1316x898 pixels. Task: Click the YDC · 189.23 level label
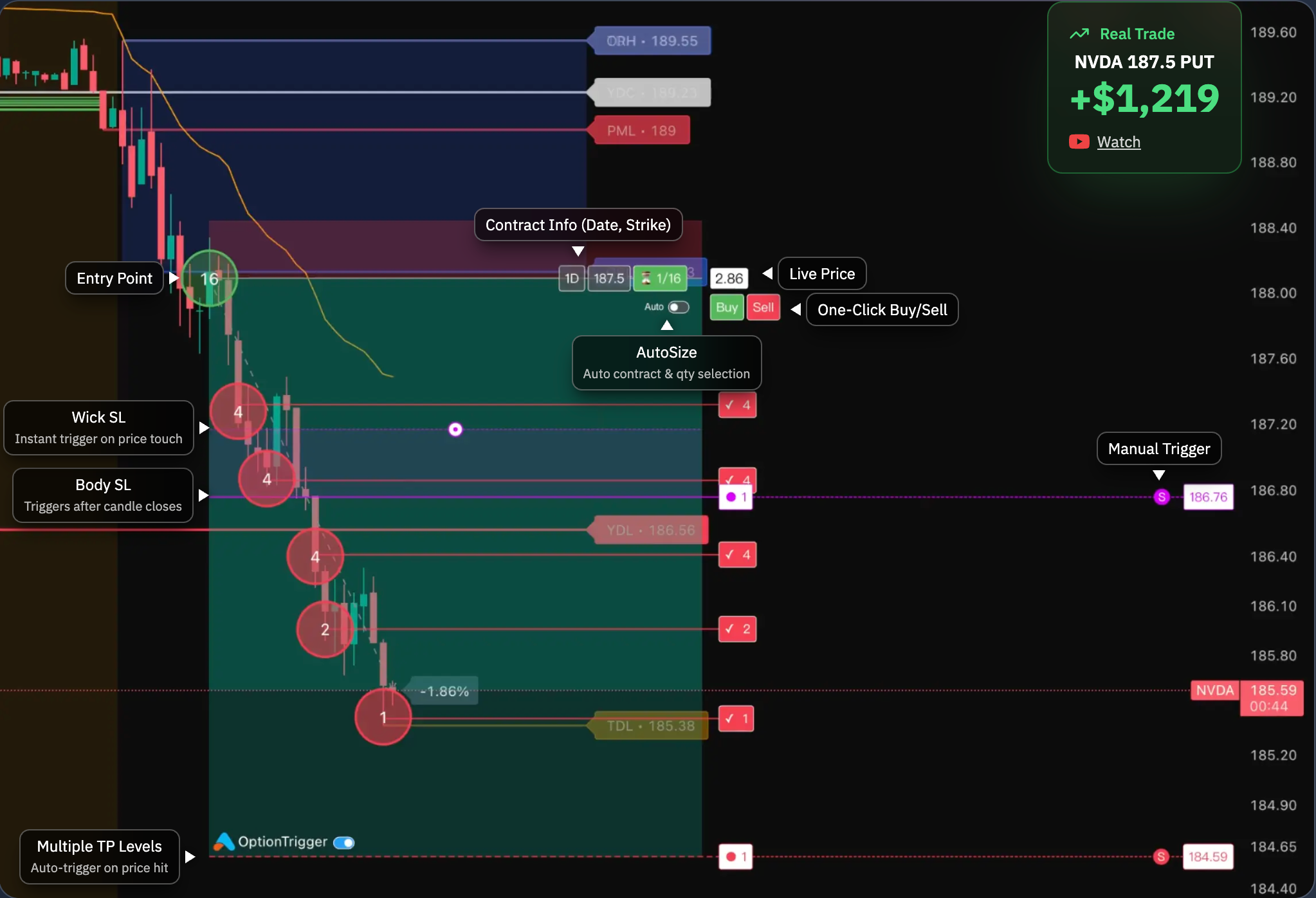coord(651,93)
